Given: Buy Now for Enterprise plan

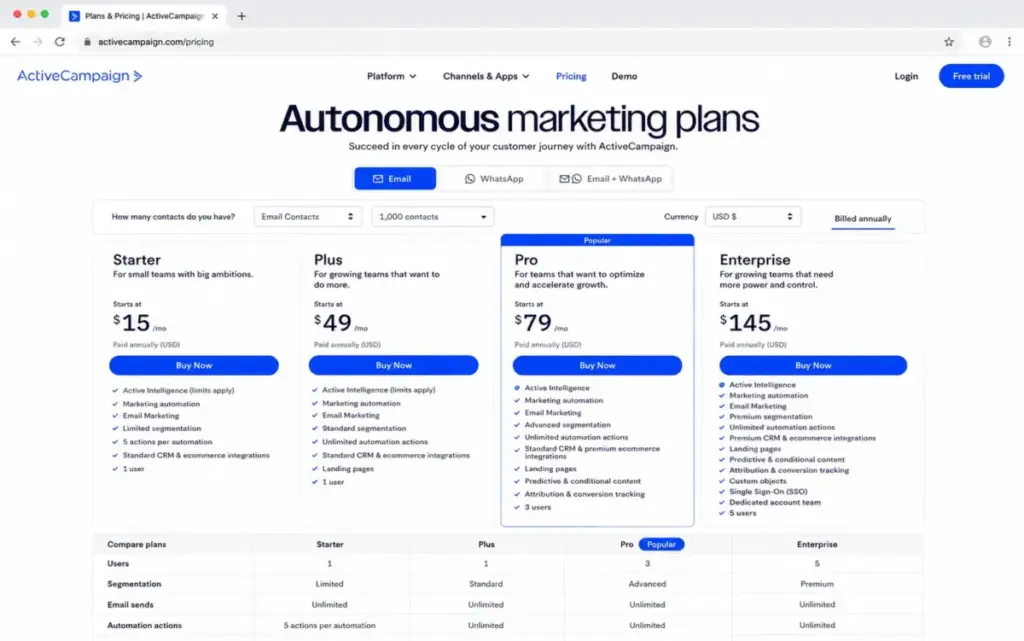Looking at the screenshot, I should coord(813,366).
